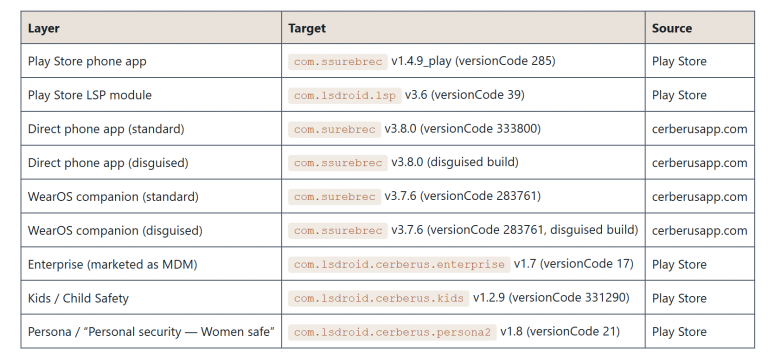Click the "v1.2.9 (versionCode 331290)" text
The image size is (768, 361).
point(551,298)
